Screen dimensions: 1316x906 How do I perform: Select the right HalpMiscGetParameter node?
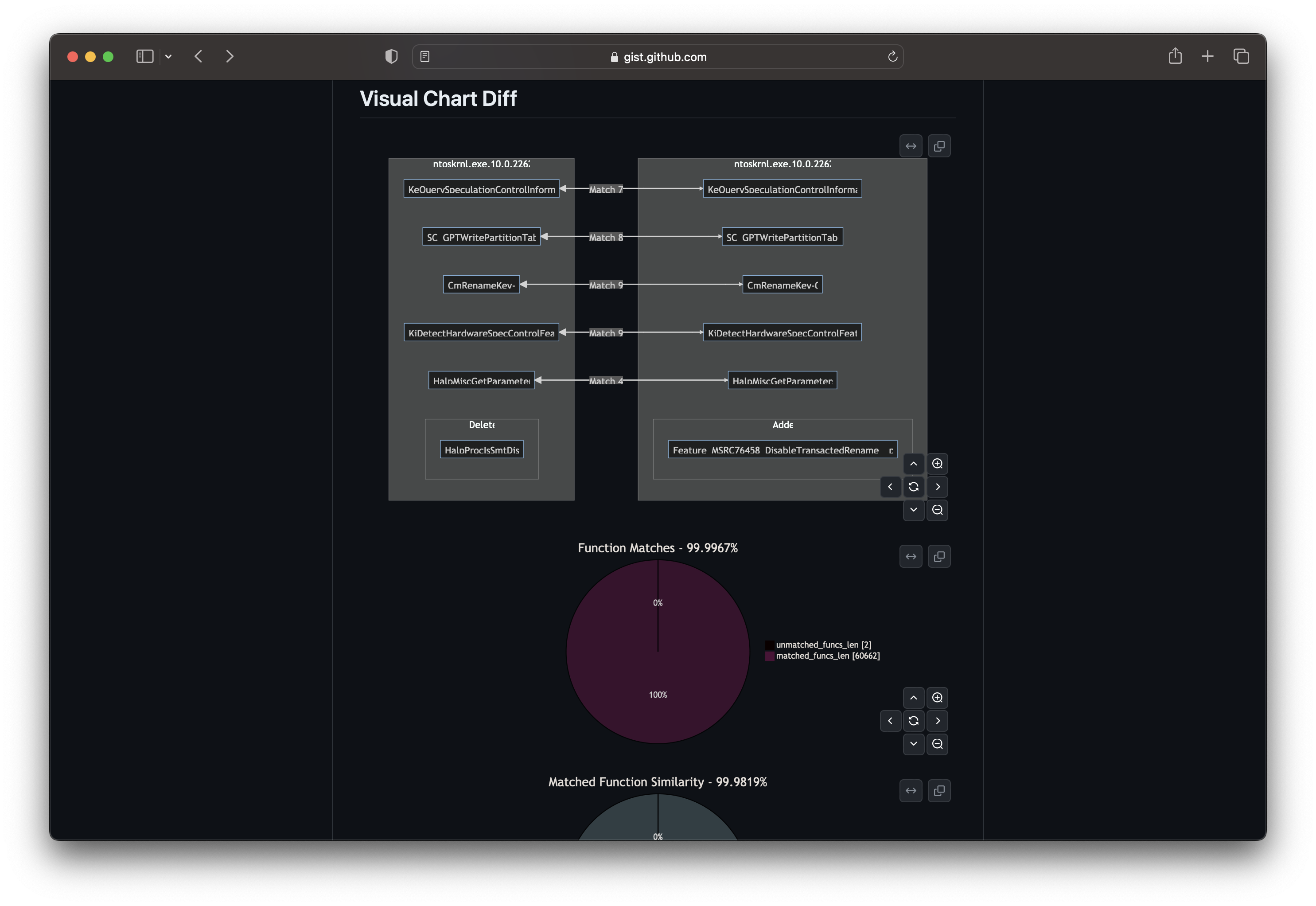point(782,380)
